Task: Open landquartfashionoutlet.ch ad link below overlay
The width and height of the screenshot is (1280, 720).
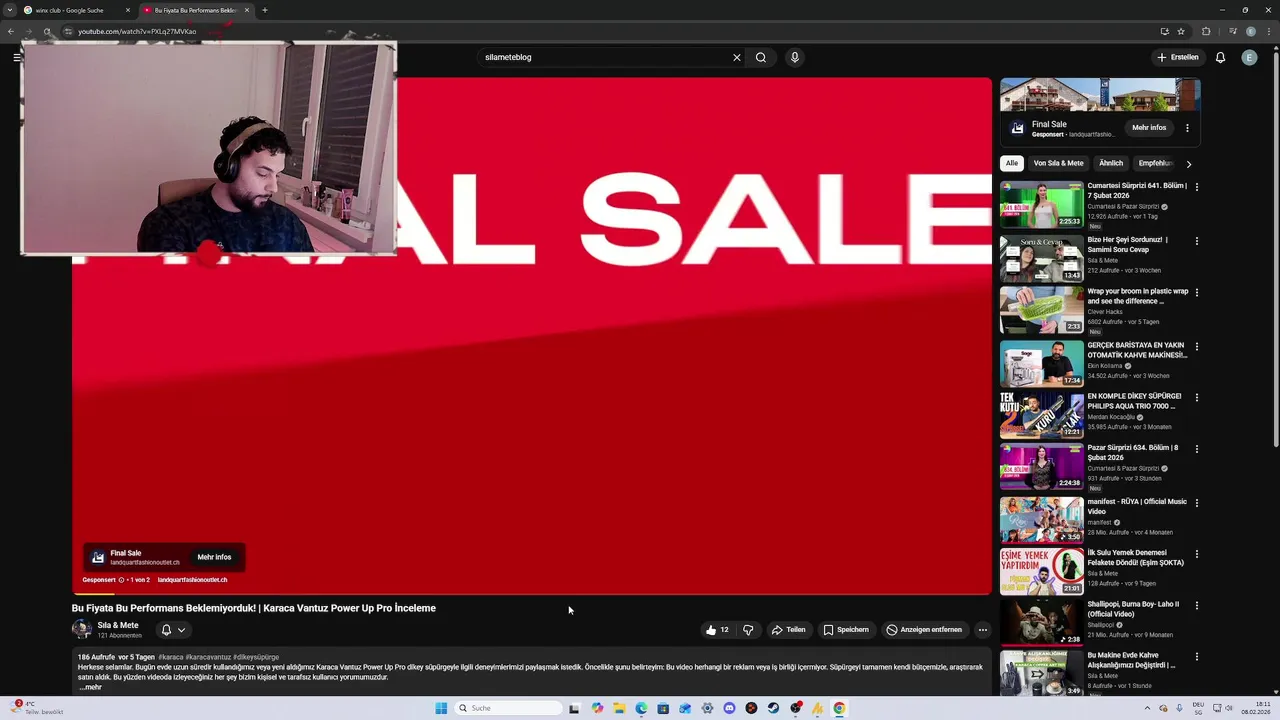Action: coord(192,580)
